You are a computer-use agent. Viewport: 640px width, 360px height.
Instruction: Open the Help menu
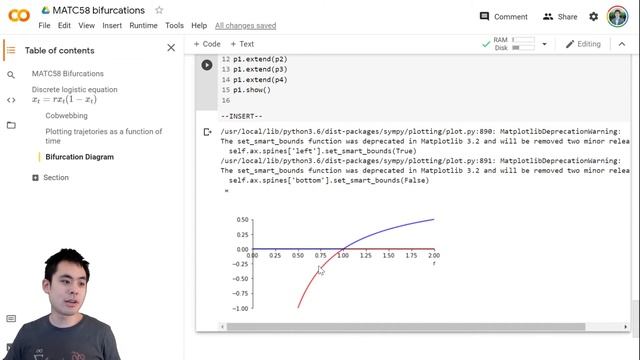pyautogui.click(x=199, y=25)
